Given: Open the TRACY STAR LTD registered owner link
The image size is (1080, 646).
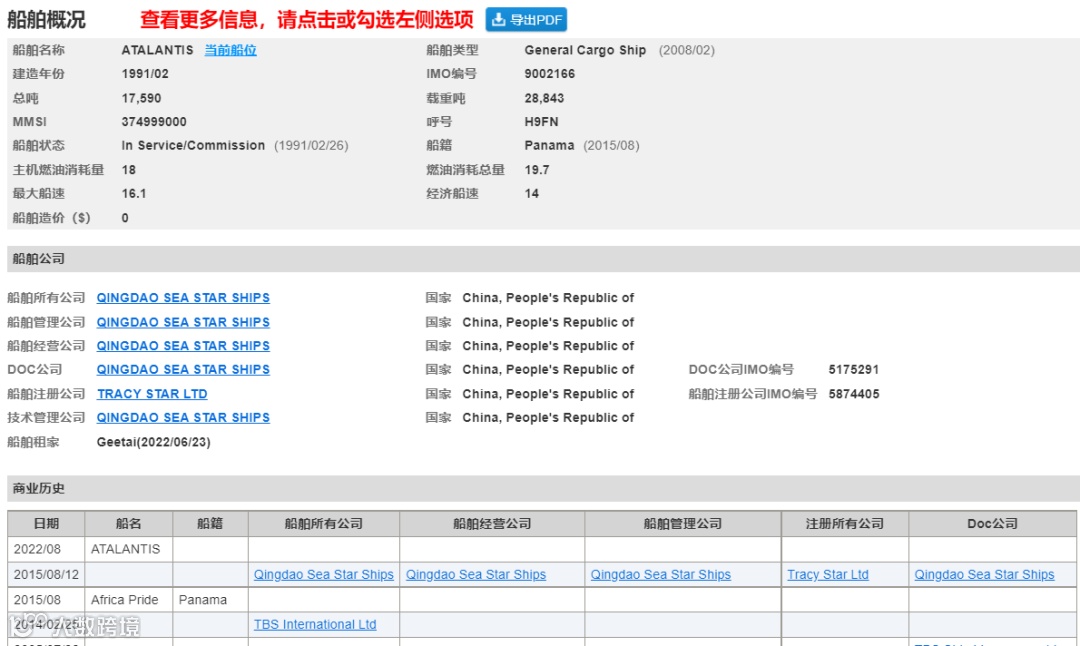Looking at the screenshot, I should tap(152, 393).
